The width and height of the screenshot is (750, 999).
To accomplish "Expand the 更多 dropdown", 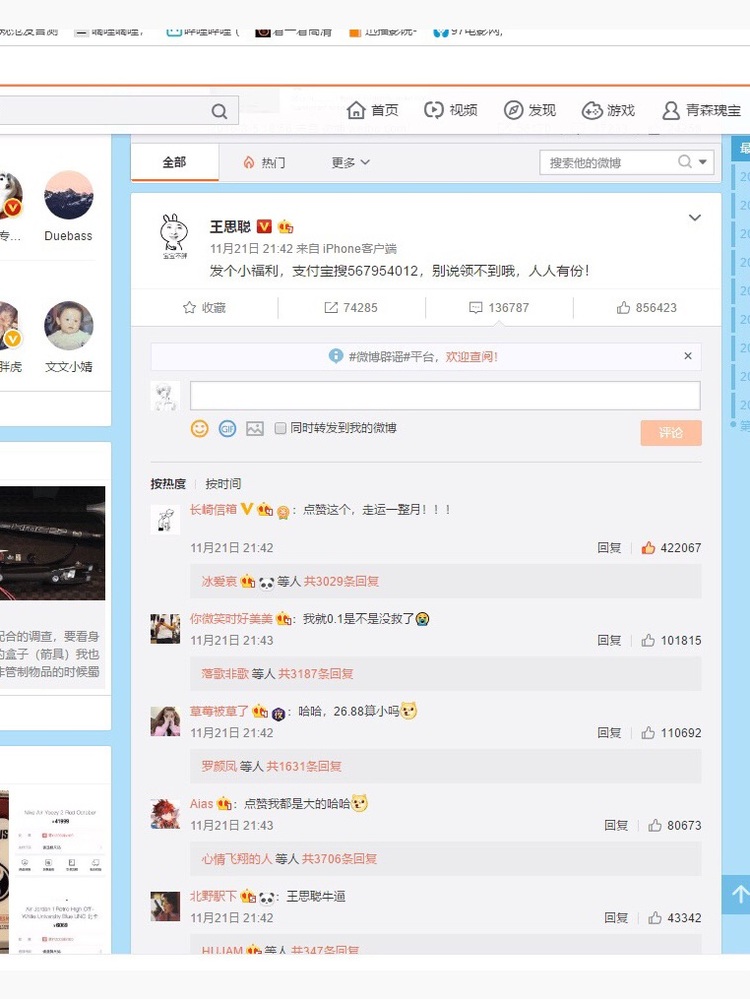I will click(350, 162).
